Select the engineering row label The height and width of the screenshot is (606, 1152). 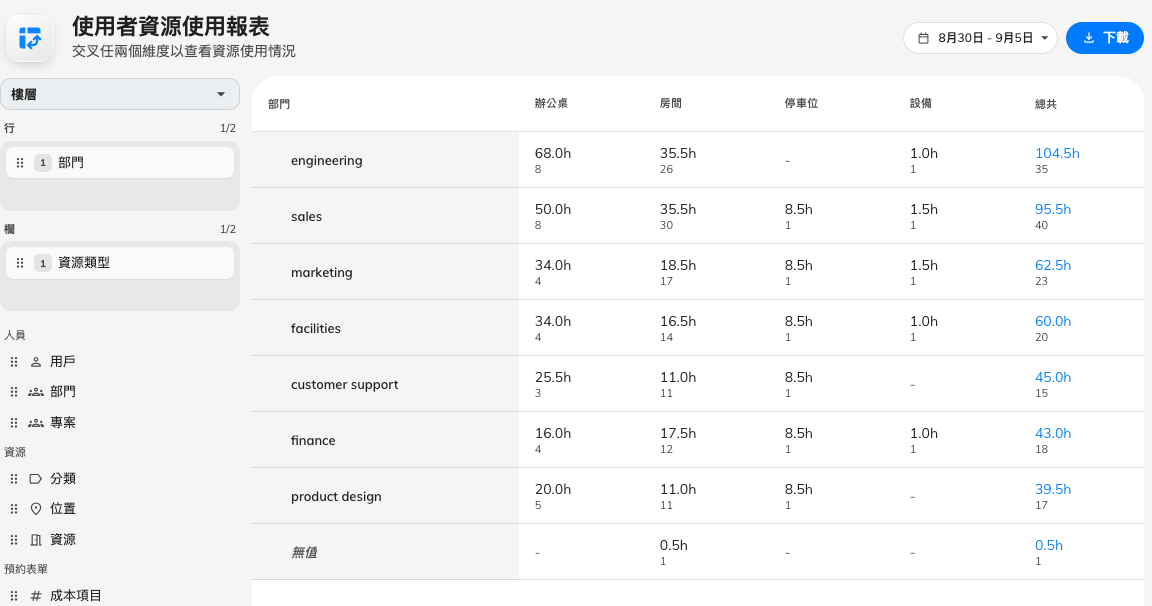(326, 160)
